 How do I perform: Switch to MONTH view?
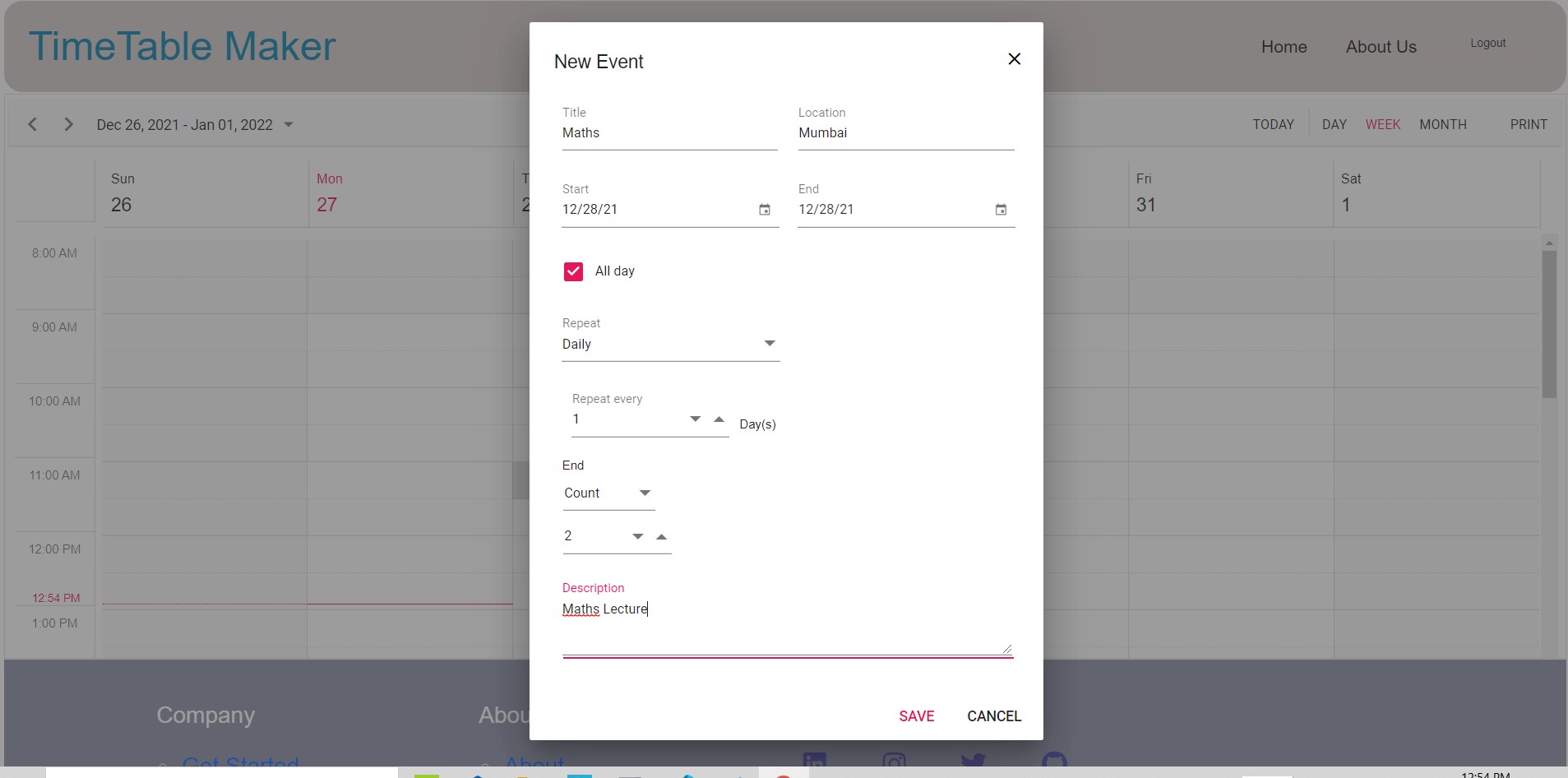pos(1442,124)
